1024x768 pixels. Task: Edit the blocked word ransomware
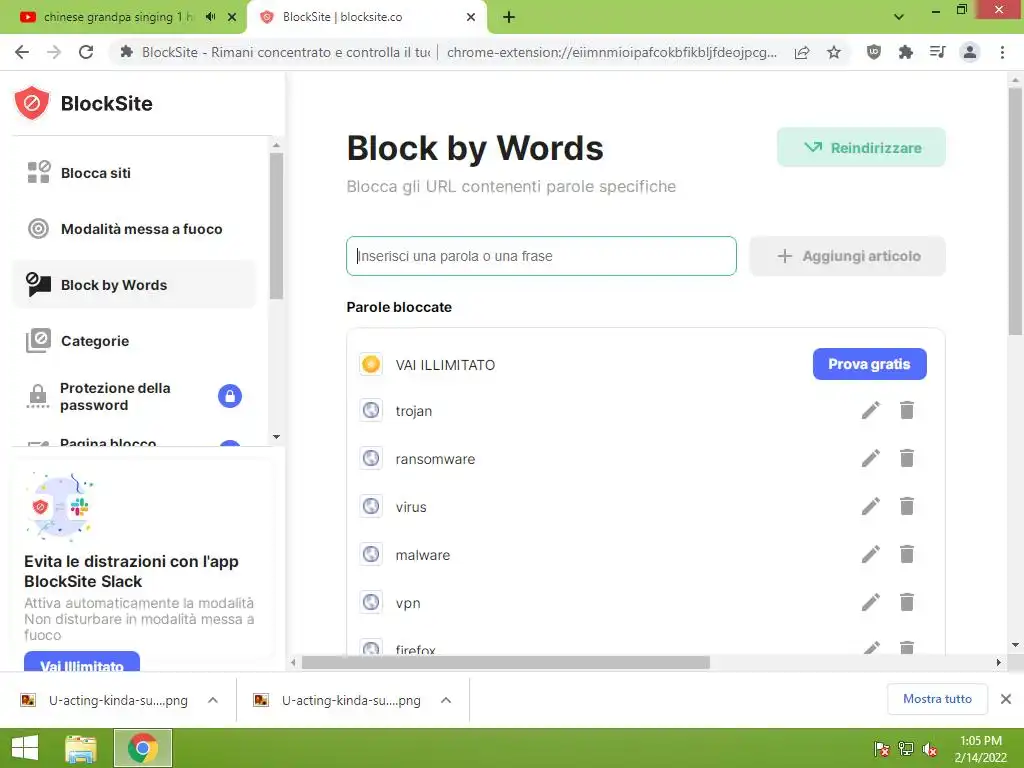tap(871, 458)
